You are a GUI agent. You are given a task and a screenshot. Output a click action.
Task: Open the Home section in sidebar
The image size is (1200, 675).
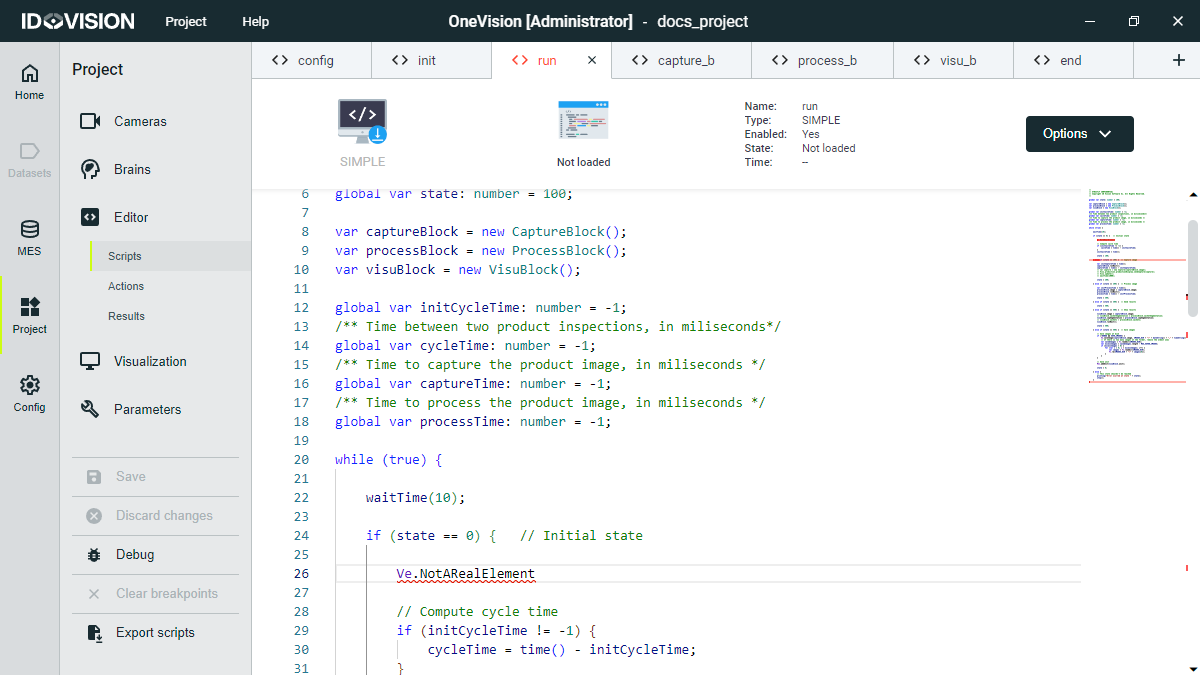(x=29, y=82)
